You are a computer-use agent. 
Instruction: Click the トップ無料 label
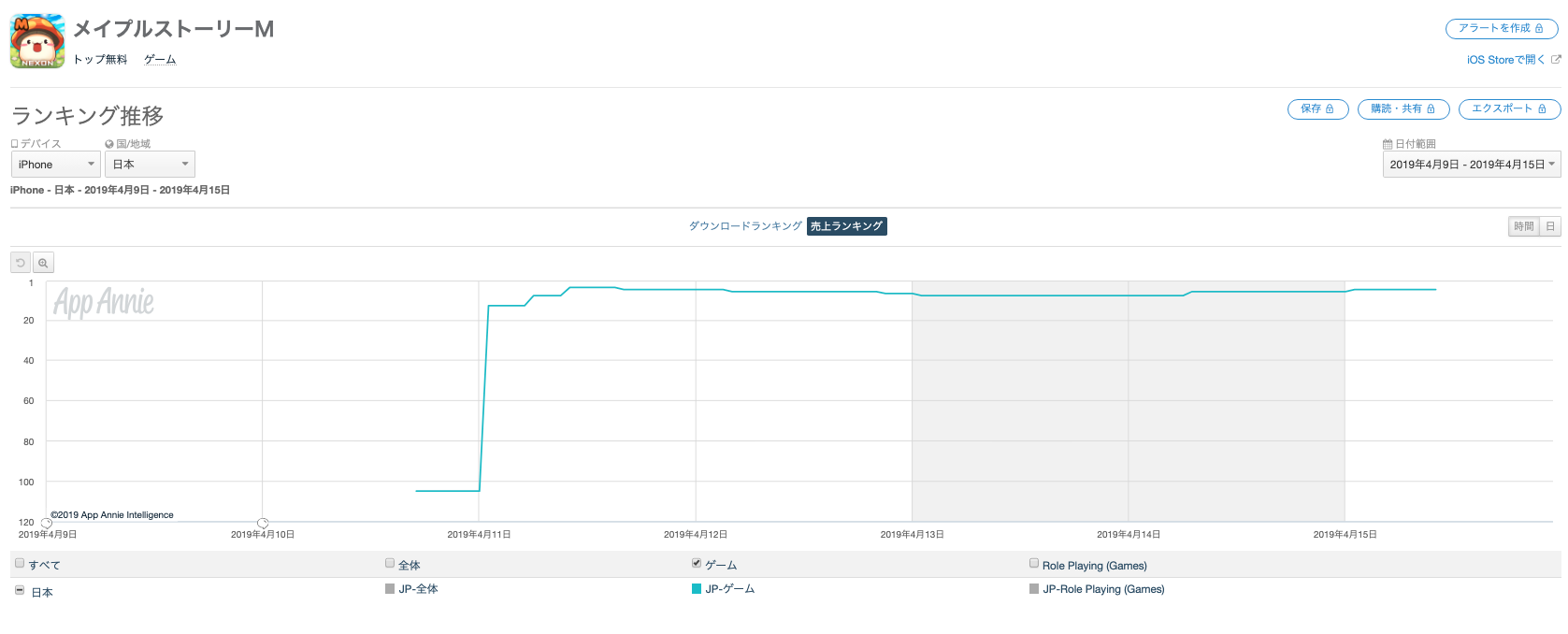tap(100, 60)
